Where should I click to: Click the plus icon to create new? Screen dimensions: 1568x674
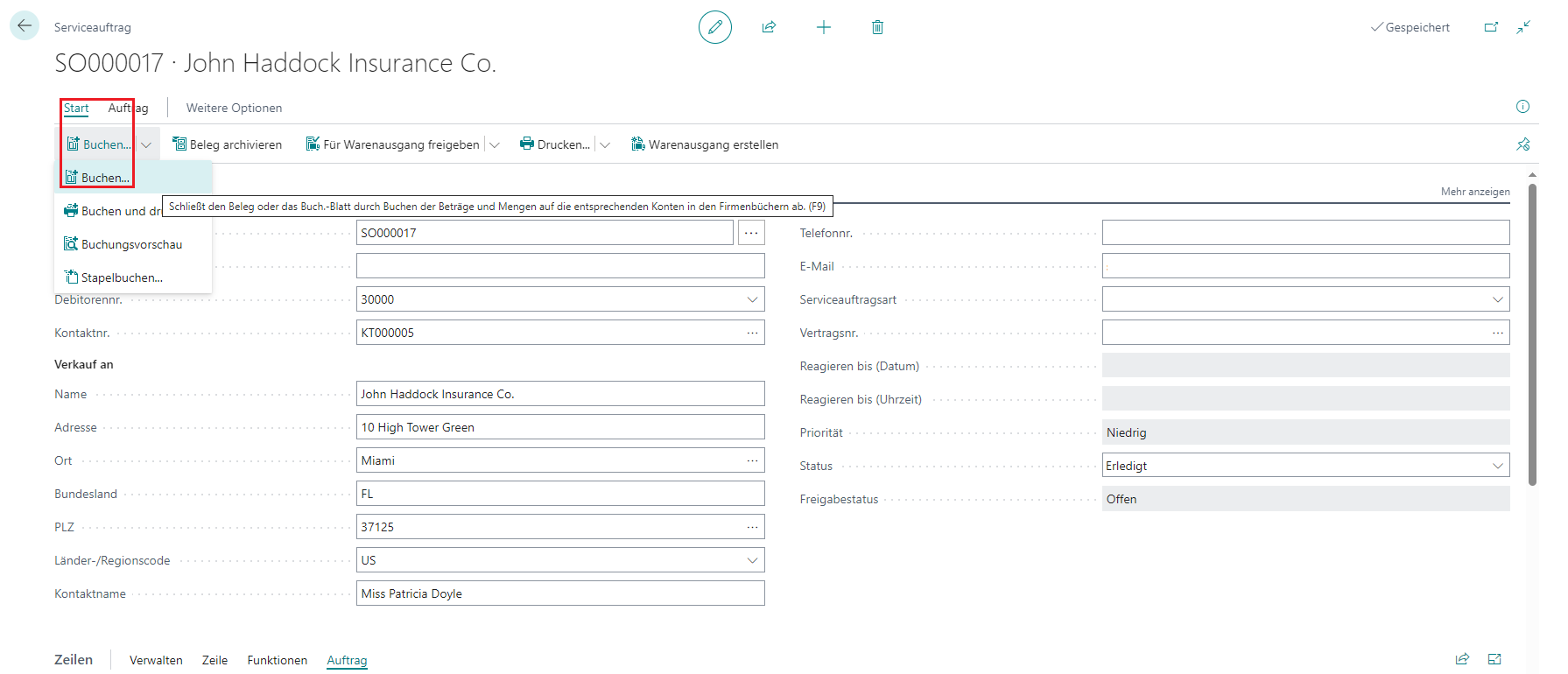(823, 27)
